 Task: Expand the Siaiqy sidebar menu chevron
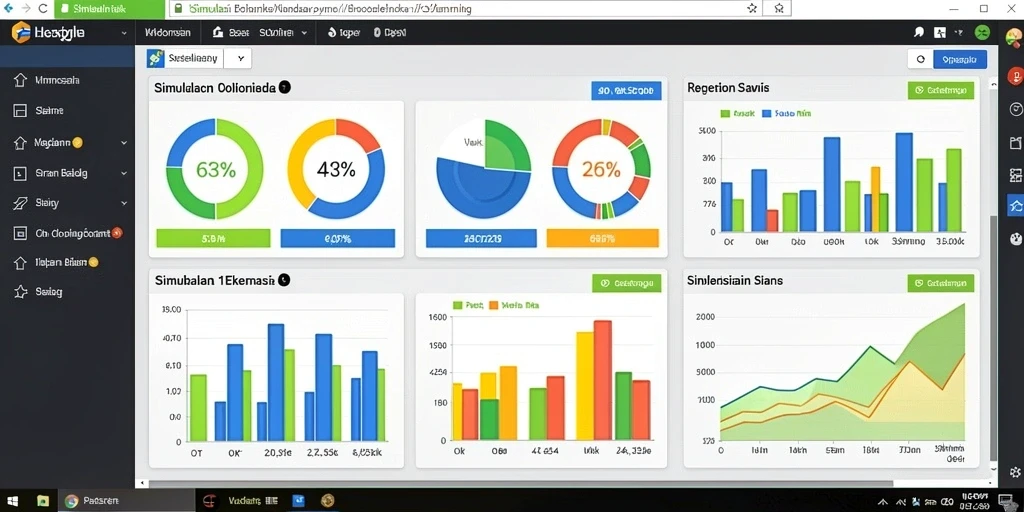pos(124,204)
